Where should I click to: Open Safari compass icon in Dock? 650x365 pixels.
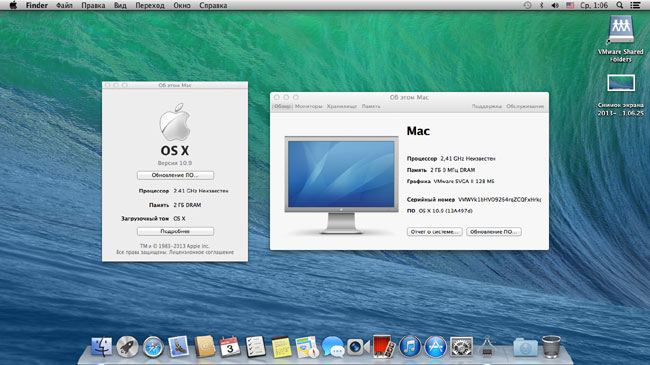(153, 347)
